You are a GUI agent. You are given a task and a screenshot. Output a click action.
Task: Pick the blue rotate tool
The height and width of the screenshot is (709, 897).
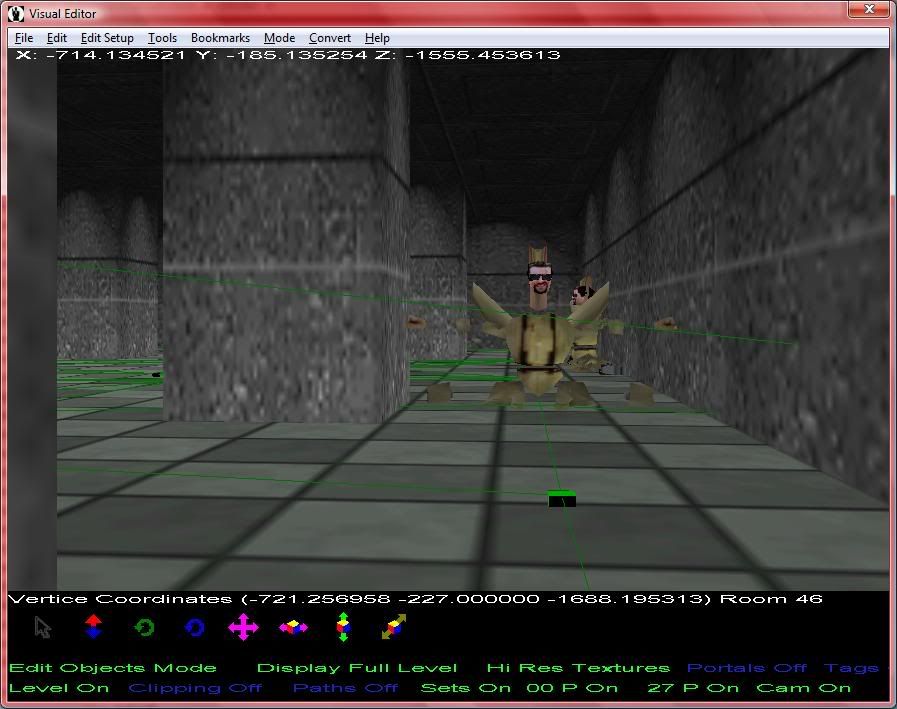coord(195,628)
